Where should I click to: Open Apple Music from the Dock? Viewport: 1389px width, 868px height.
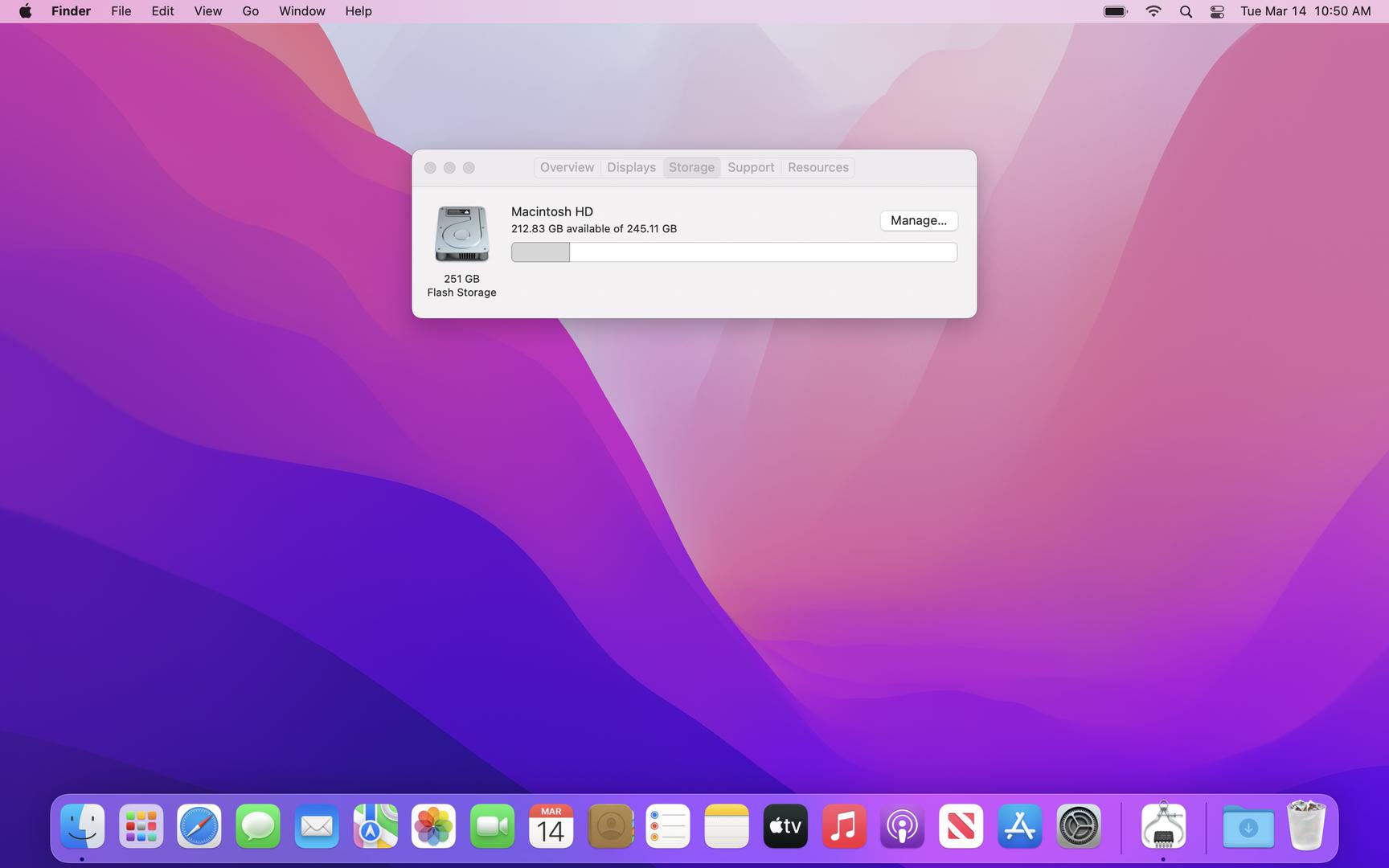point(844,825)
